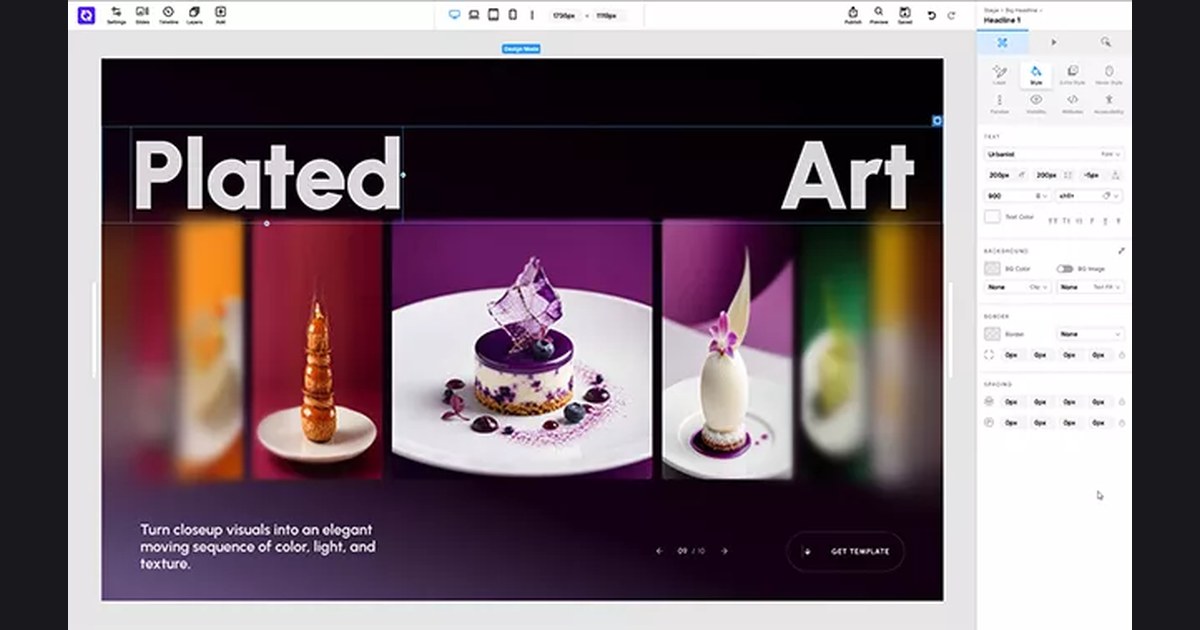The image size is (1200, 630).
Task: Select the Plated headline on canvas
Action: [267, 175]
